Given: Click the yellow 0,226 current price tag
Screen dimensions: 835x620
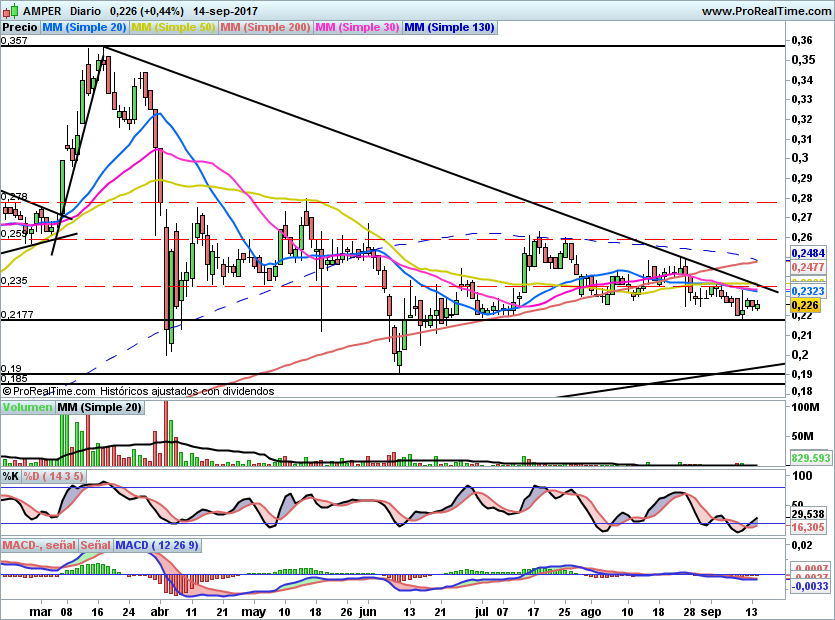Looking at the screenshot, I should click(x=805, y=305).
